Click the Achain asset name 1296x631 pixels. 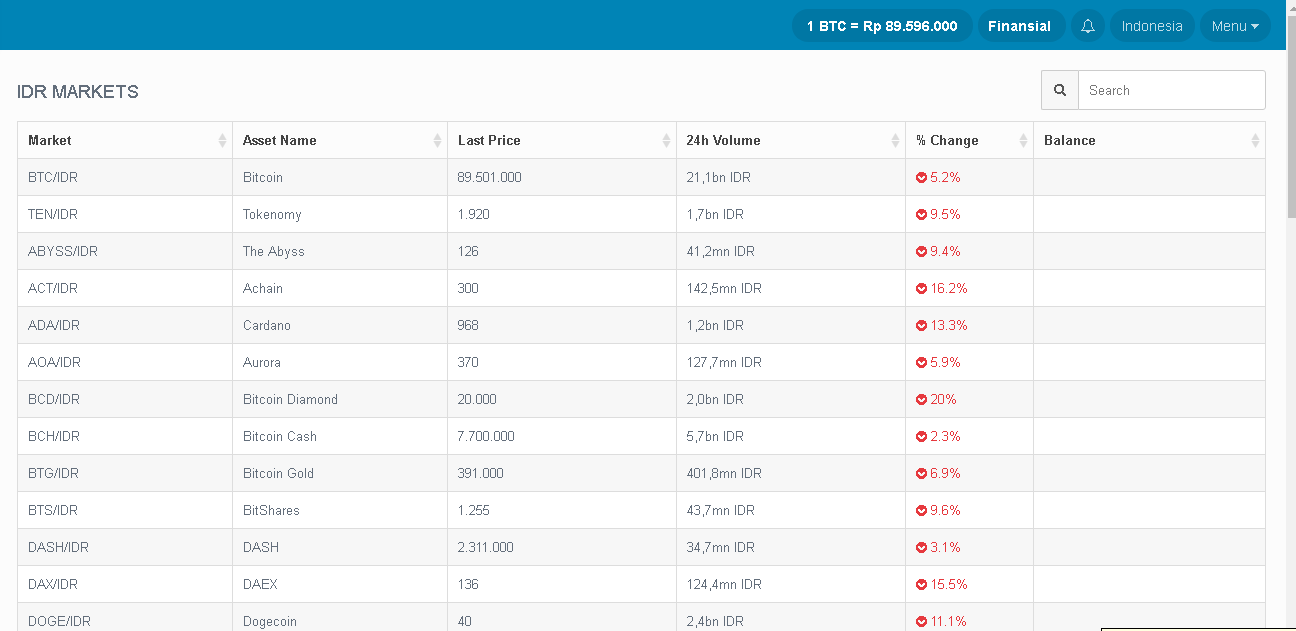(263, 288)
